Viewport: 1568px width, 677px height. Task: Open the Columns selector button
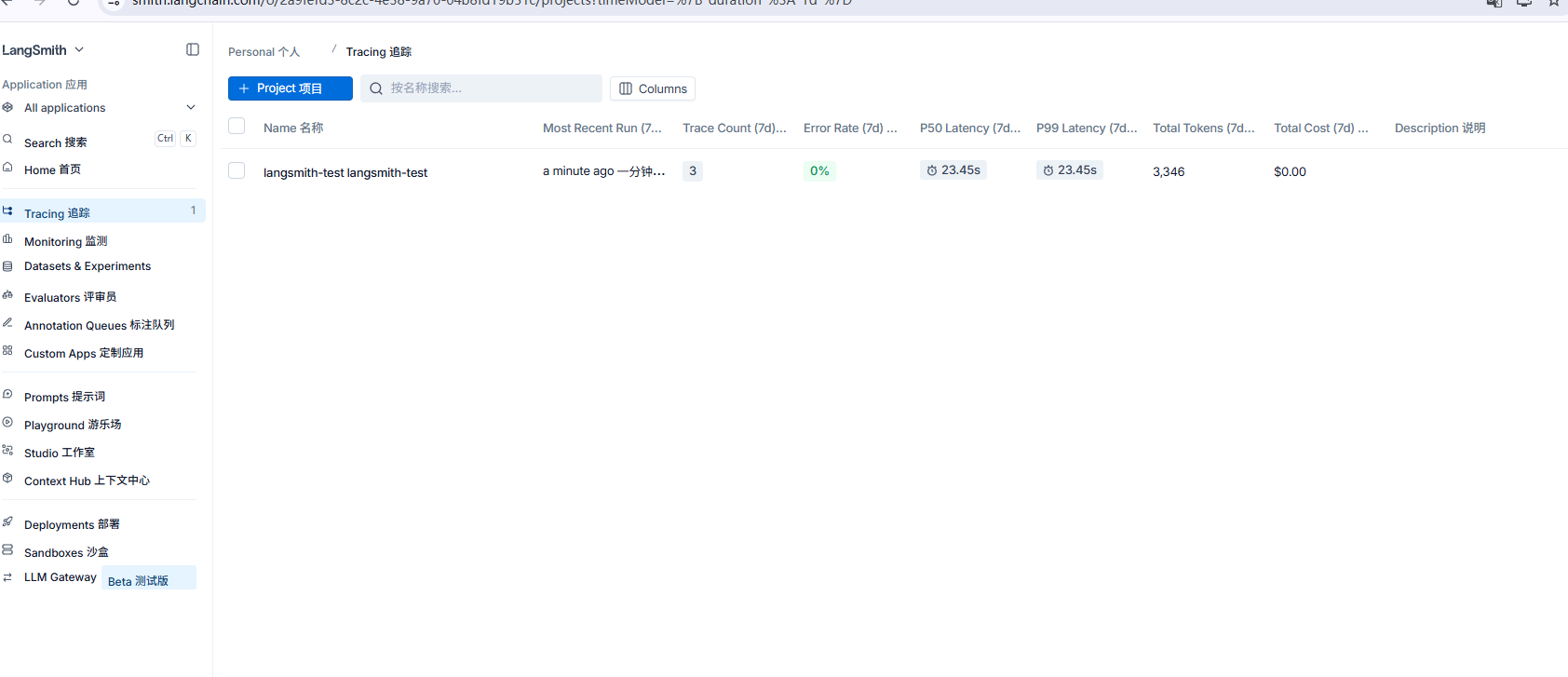tap(653, 88)
